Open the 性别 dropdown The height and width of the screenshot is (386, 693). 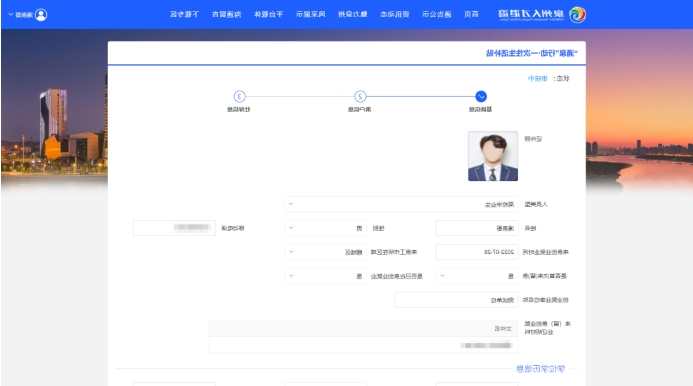point(325,228)
